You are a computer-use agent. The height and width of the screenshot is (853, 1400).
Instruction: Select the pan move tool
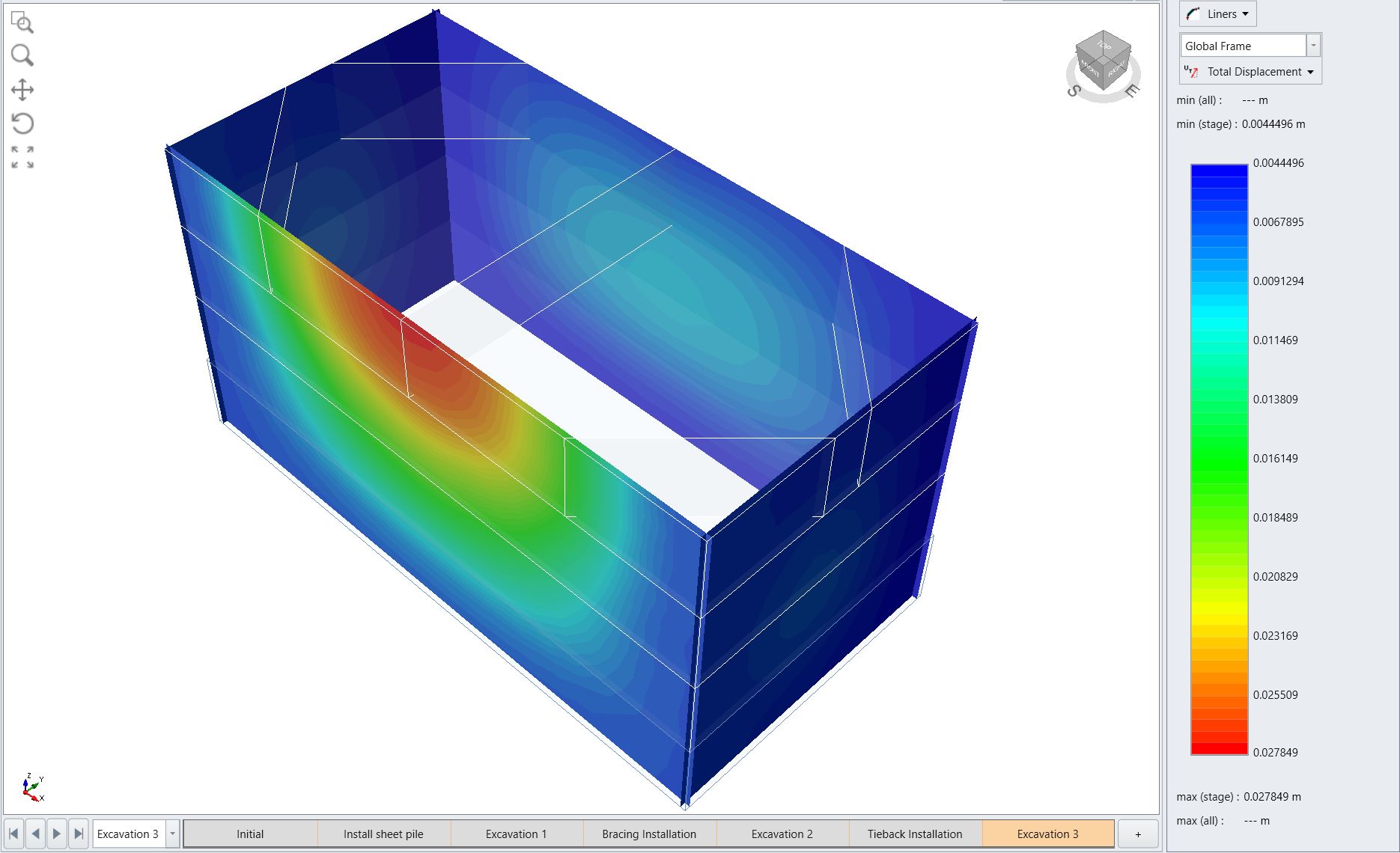[22, 90]
